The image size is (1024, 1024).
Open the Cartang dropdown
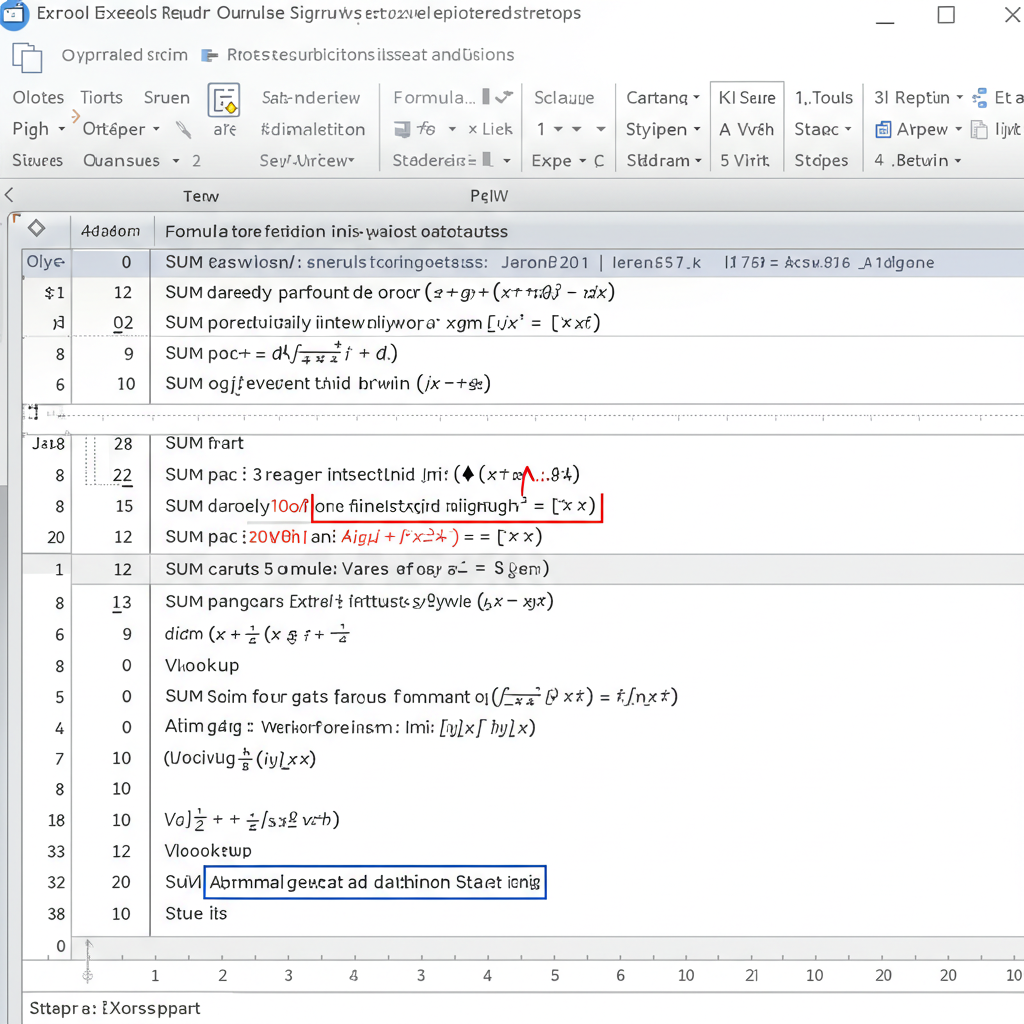tap(663, 98)
